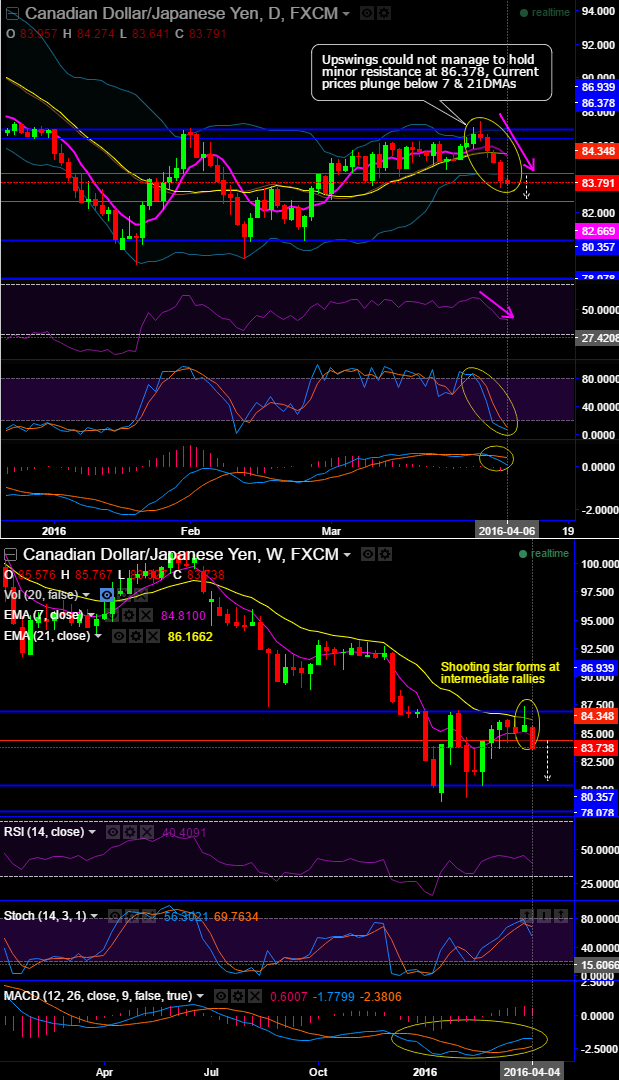Viewport: 619px width, 1081px height.
Task: Open weekly chart symbol dropdown arrow
Action: pos(346,554)
